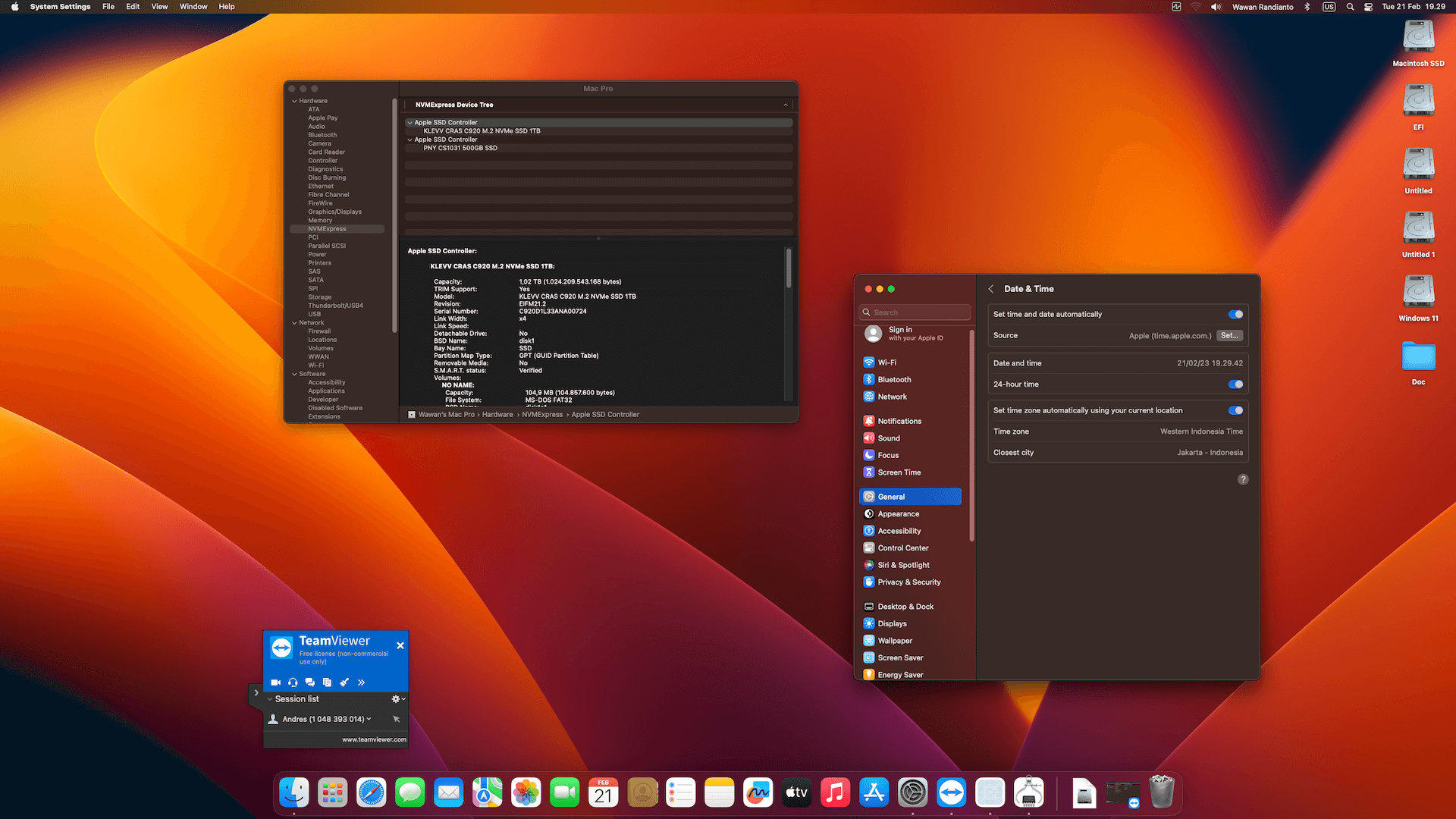This screenshot has width=1456, height=819.
Task: Show more TeamViewer tools double-arrow
Action: [362, 682]
